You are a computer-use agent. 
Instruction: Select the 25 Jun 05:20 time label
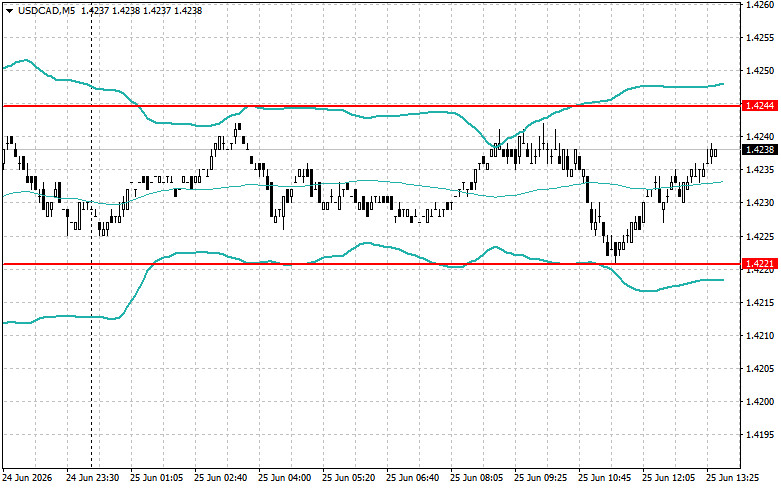[x=349, y=478]
